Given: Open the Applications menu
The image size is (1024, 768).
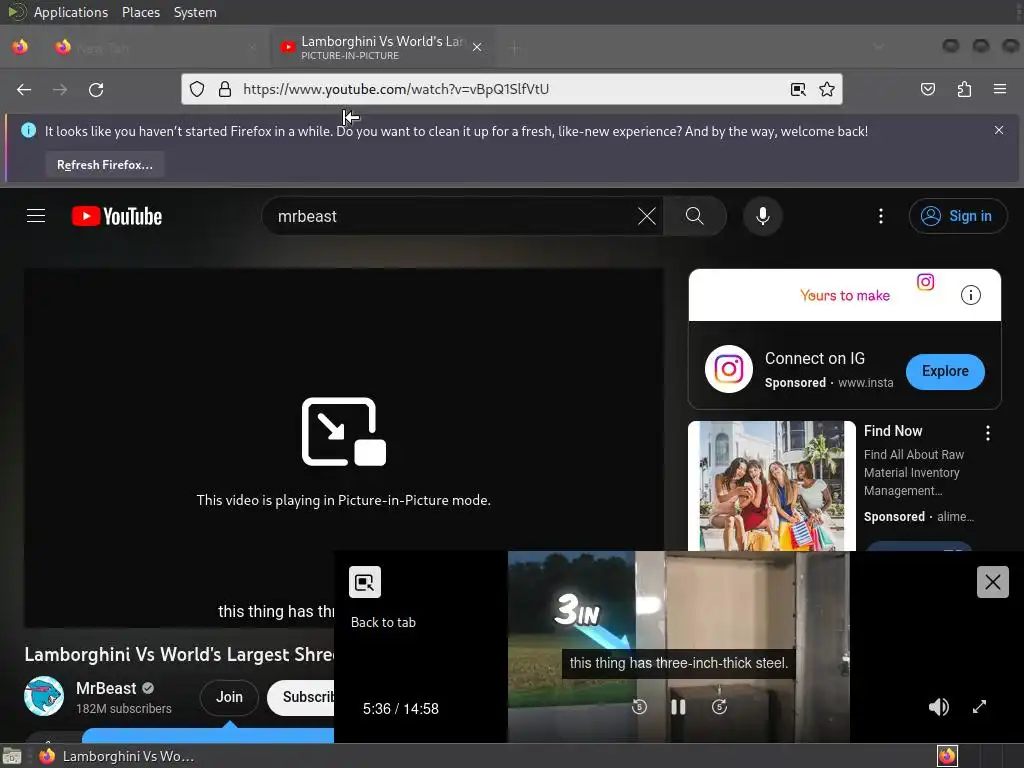Looking at the screenshot, I should [x=71, y=12].
